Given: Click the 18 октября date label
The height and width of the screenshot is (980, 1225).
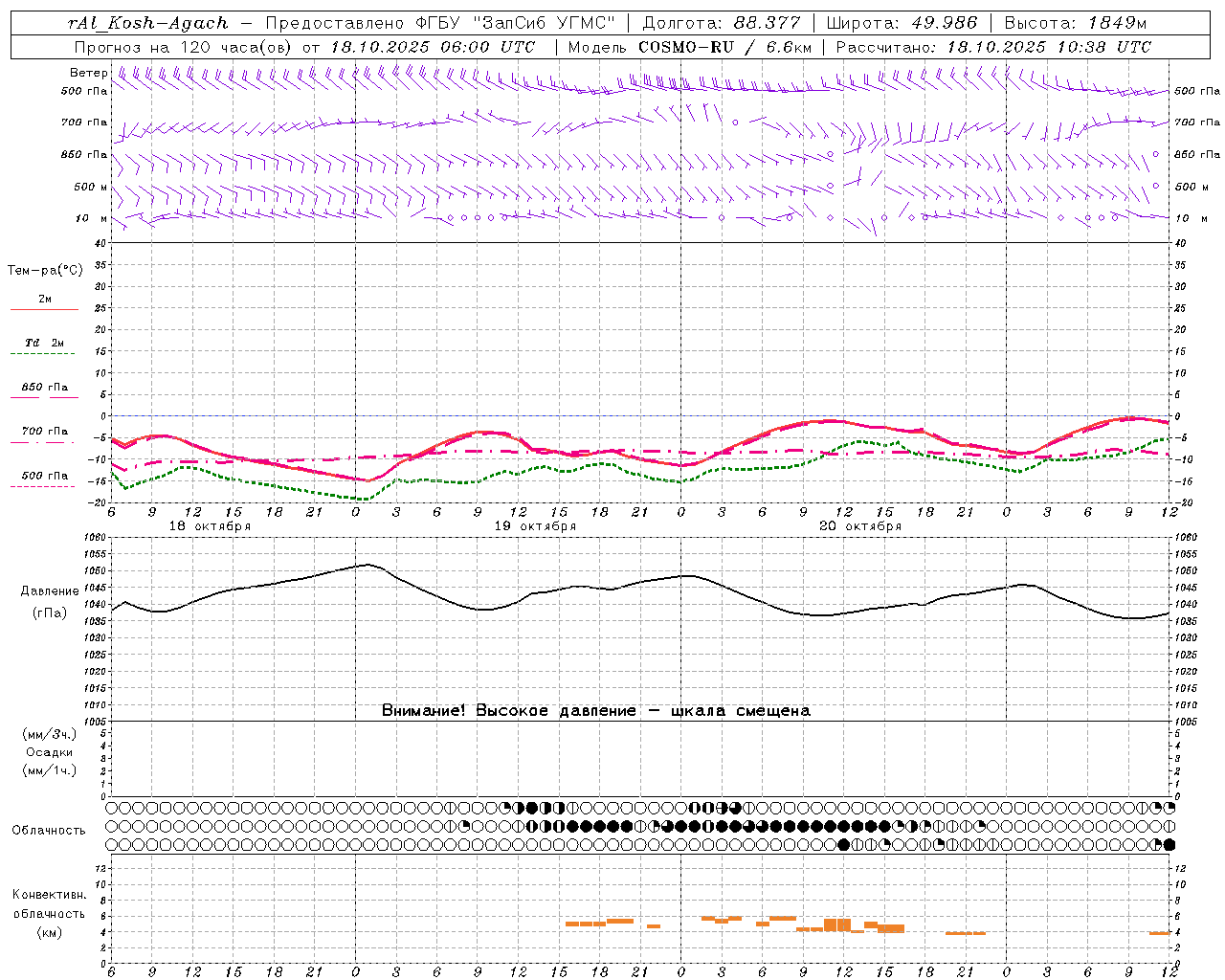Looking at the screenshot, I should point(210,526).
